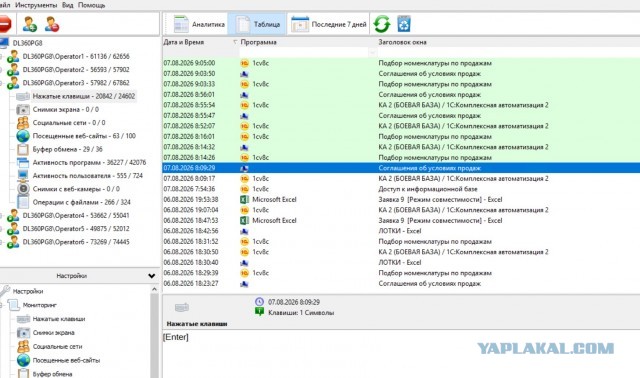
Task: Click the globe icon in the lower settings tree
Action: coord(23,360)
